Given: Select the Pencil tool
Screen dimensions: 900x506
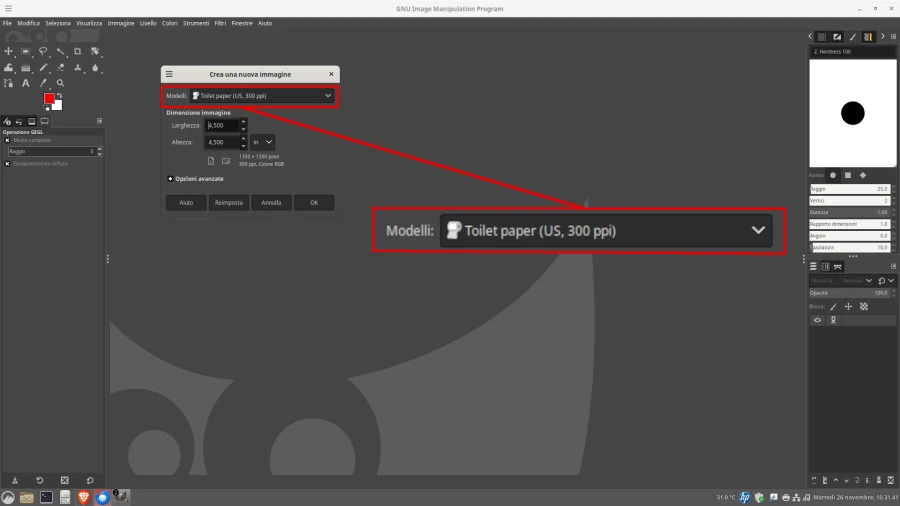Looking at the screenshot, I should point(43,68).
